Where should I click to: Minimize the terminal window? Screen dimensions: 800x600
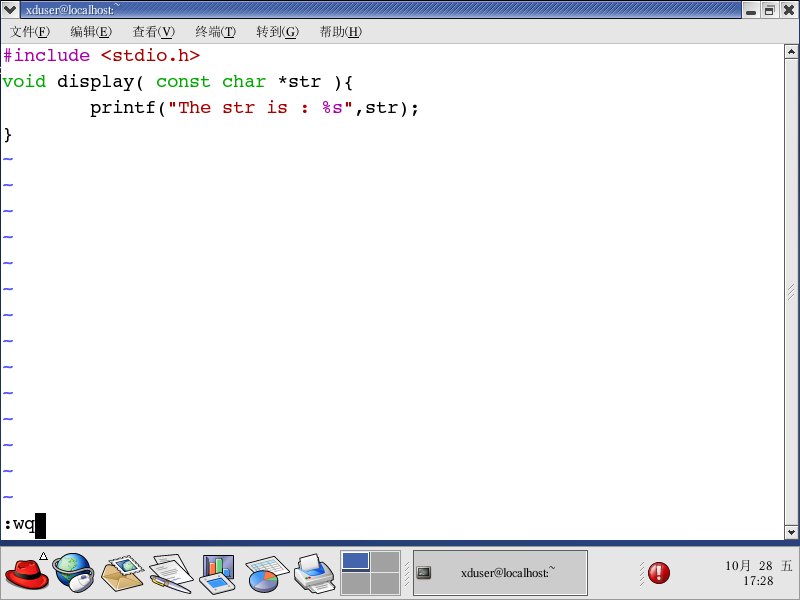point(751,10)
